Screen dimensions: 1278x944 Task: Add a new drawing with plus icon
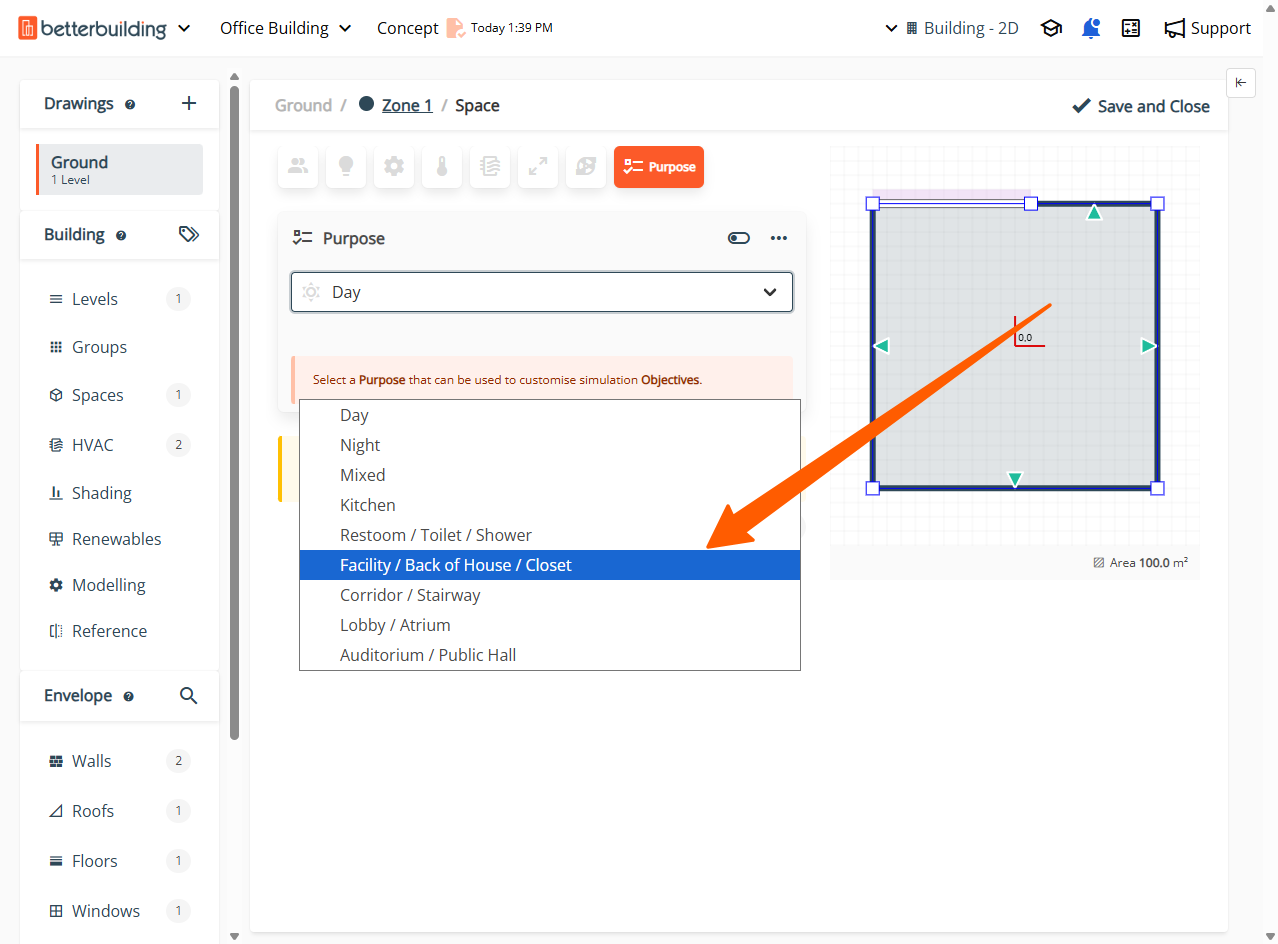tap(189, 103)
